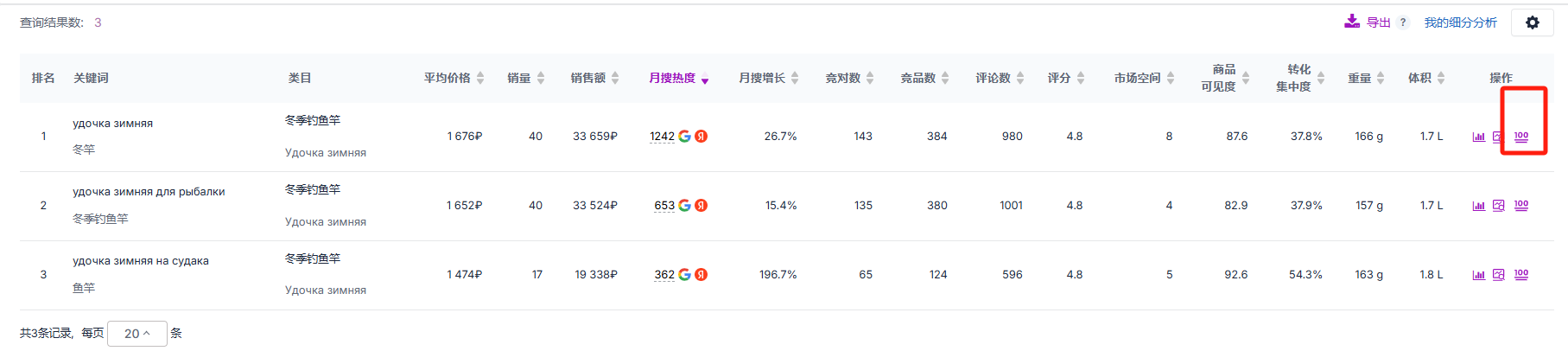Click bar chart icon in row 1
1568x351 pixels.
1479,137
